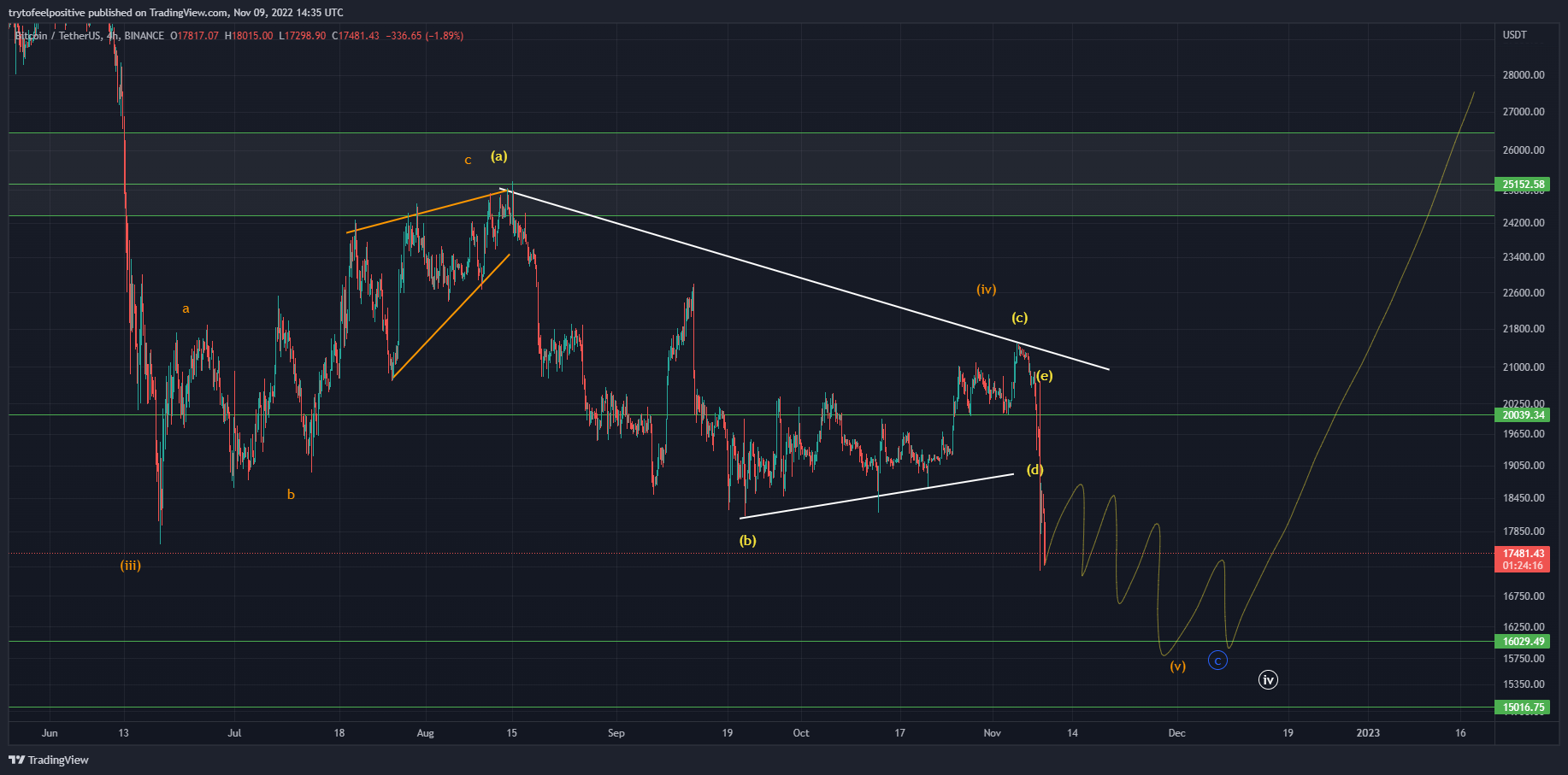The height and width of the screenshot is (775, 1568).
Task: Click the green 16029.49 price tag
Action: coord(1523,642)
